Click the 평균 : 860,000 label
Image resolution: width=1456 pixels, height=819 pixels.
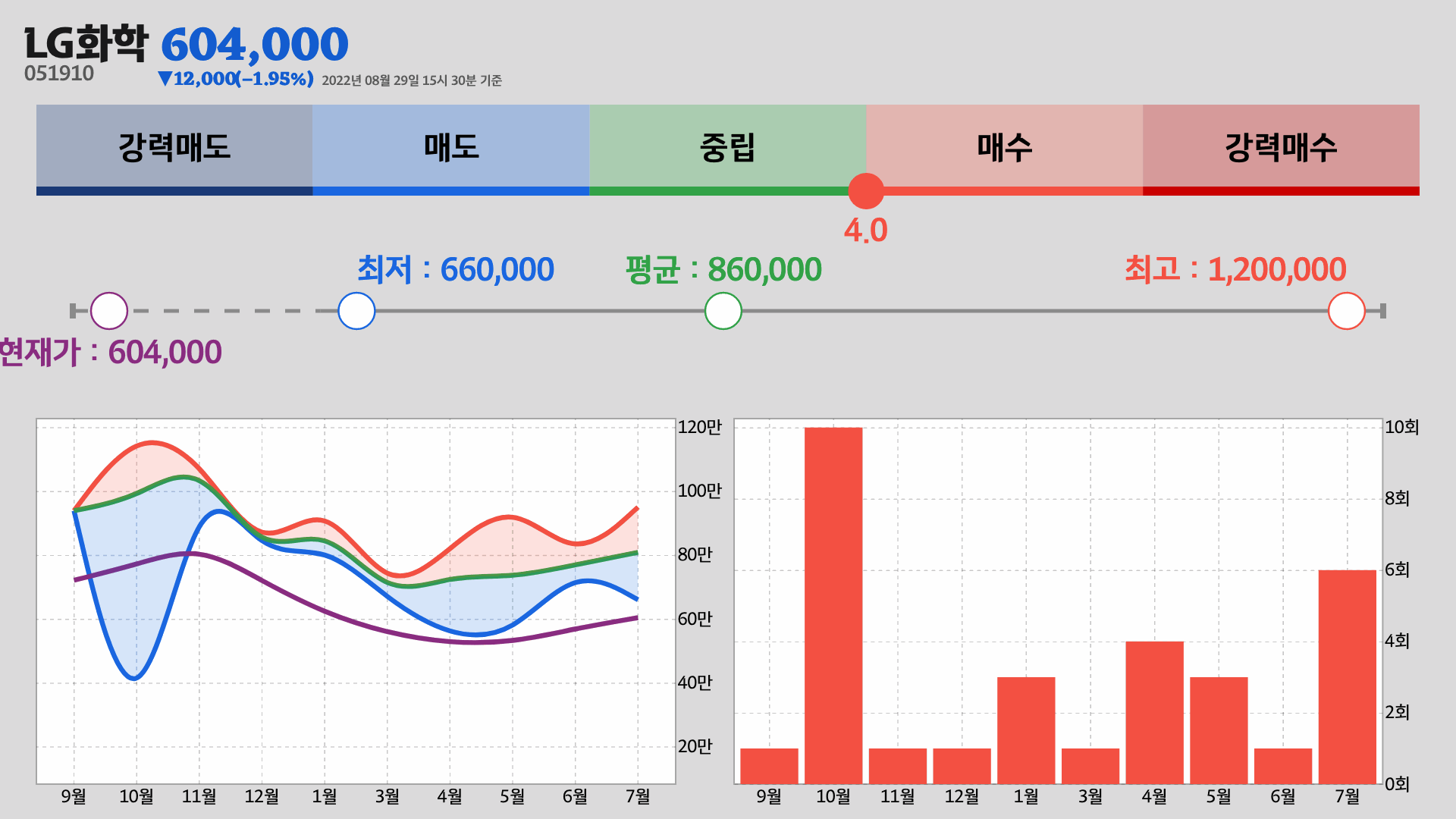click(x=723, y=269)
